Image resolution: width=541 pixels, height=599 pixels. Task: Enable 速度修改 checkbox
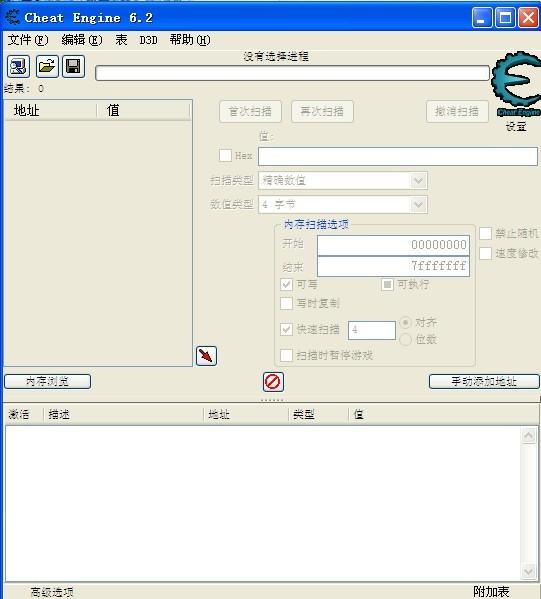485,253
